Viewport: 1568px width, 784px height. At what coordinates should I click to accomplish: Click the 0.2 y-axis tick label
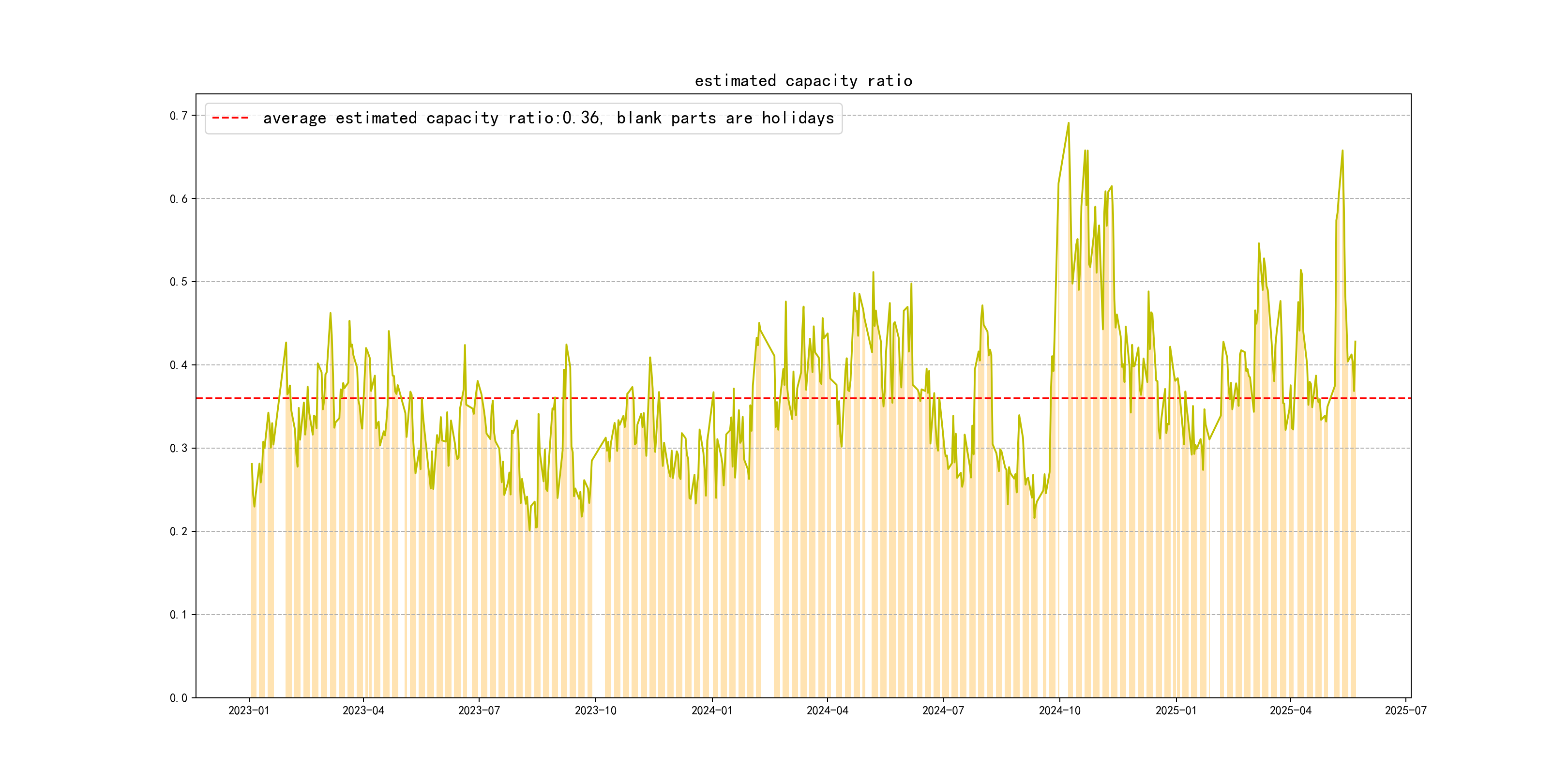click(x=179, y=531)
